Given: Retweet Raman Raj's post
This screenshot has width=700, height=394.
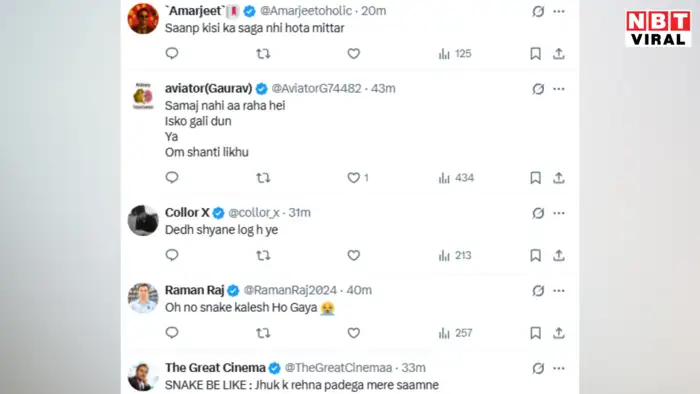Looking at the screenshot, I should coord(263,333).
